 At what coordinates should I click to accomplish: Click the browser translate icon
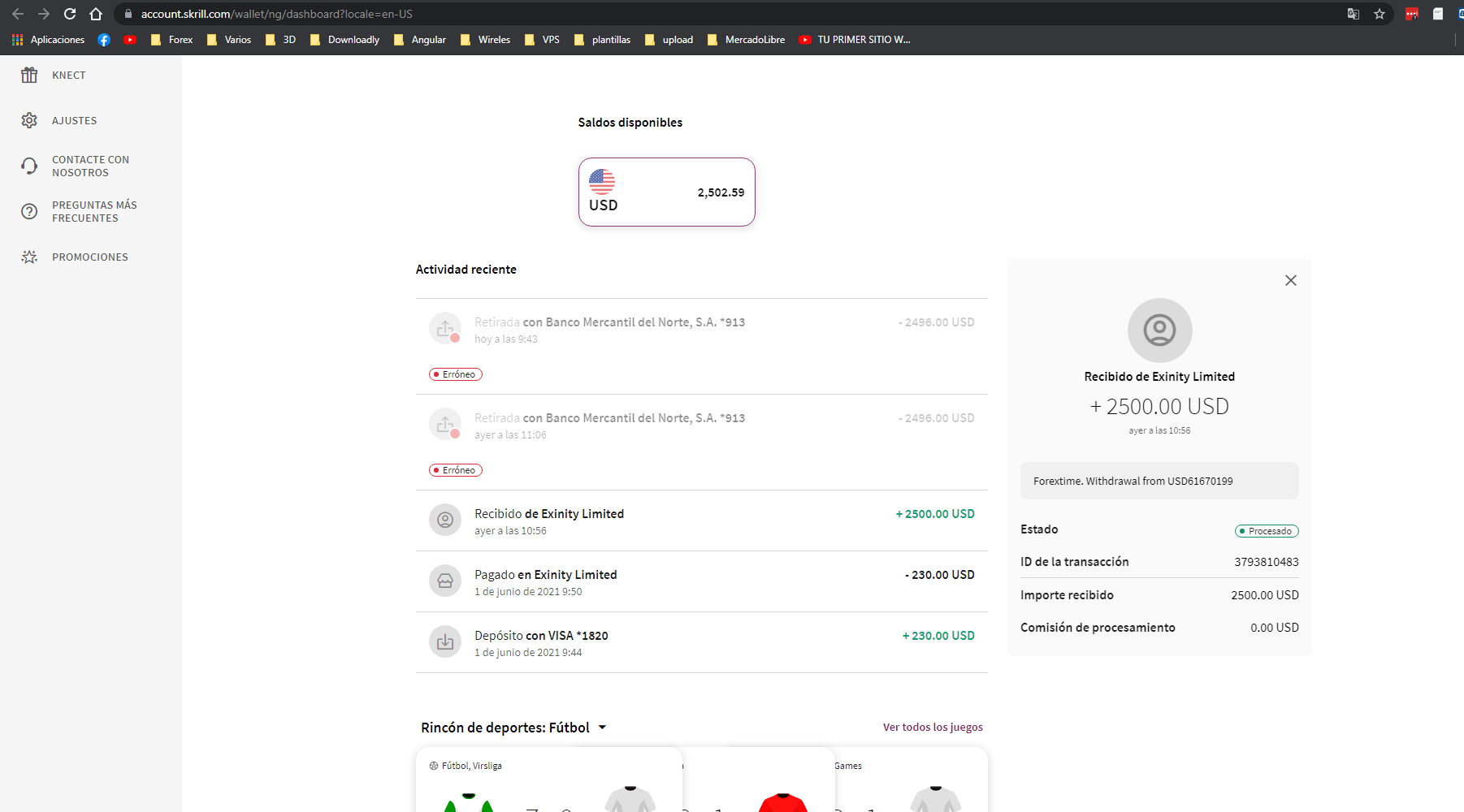1354,14
